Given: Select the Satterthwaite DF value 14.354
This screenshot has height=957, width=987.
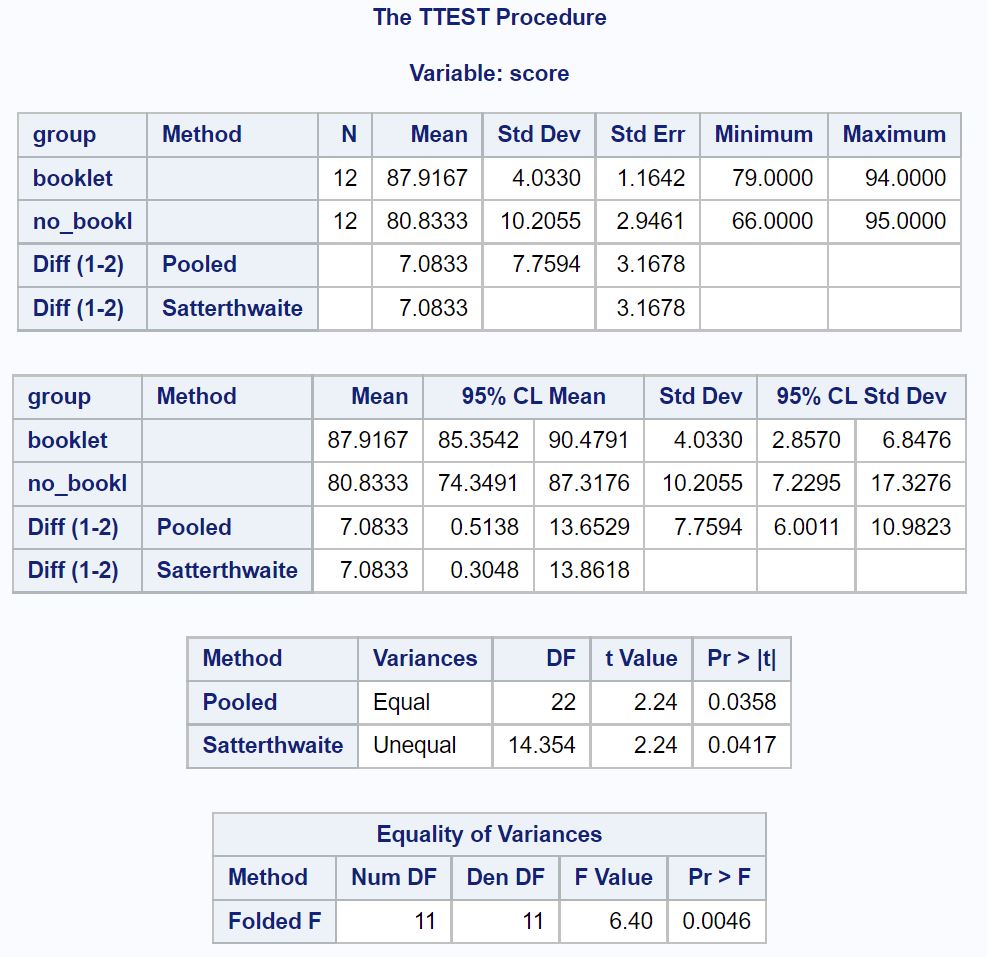Looking at the screenshot, I should pos(542,745).
